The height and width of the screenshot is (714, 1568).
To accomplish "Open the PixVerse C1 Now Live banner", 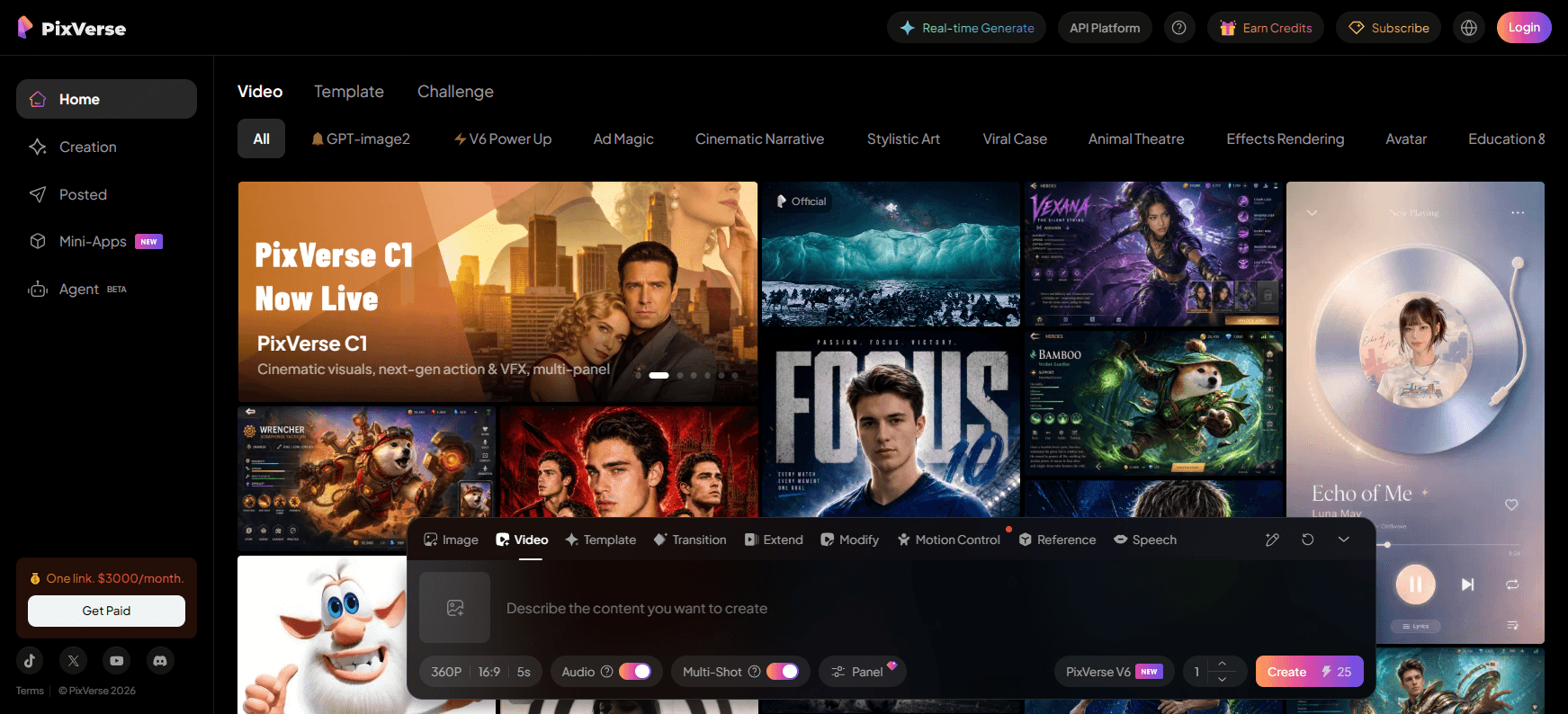I will click(497, 292).
